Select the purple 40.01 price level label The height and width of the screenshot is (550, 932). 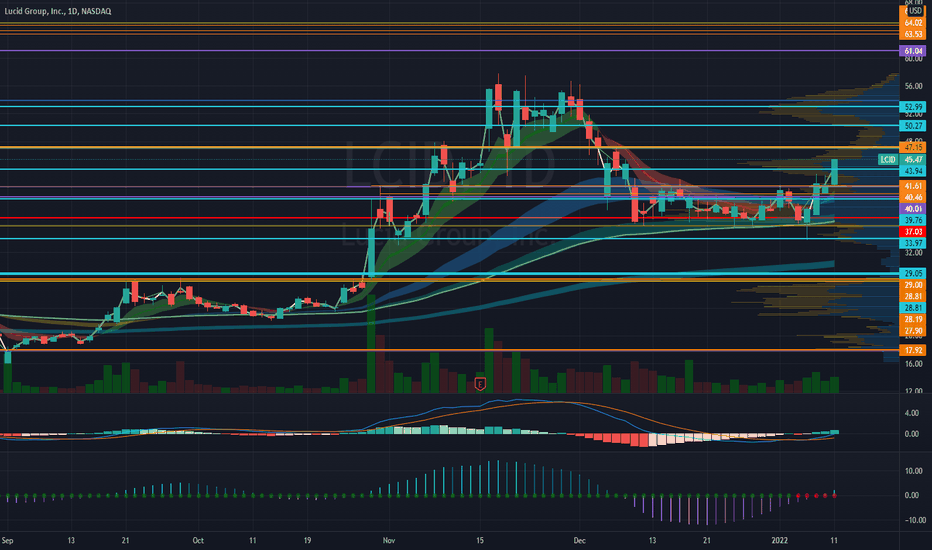913,209
